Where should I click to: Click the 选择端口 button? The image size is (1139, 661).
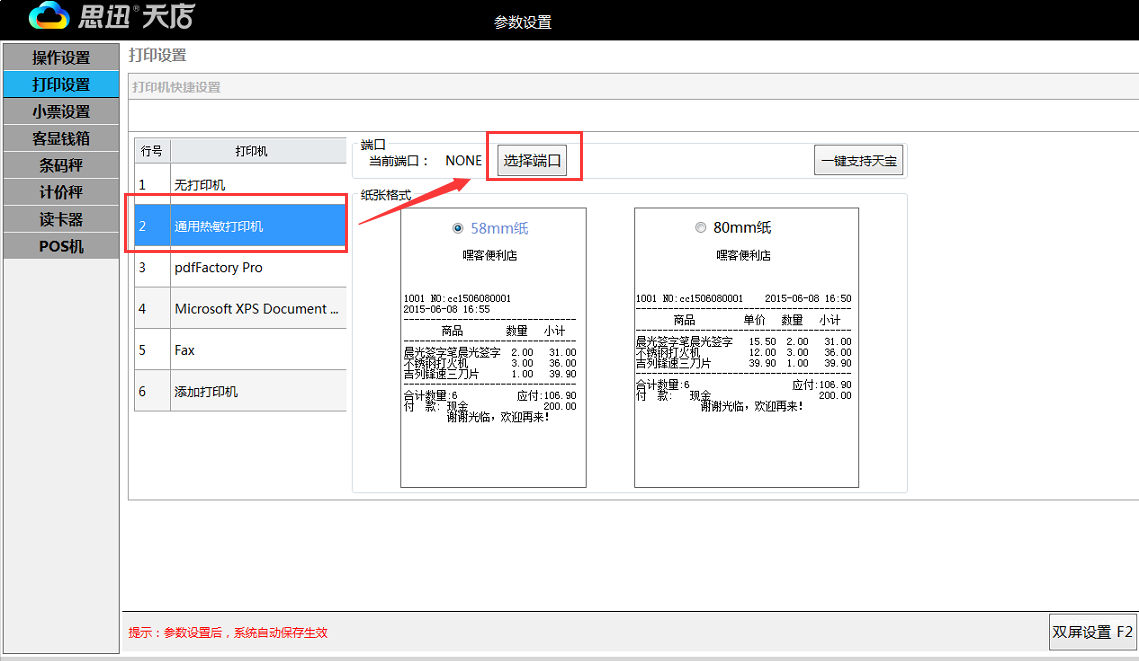[532, 161]
